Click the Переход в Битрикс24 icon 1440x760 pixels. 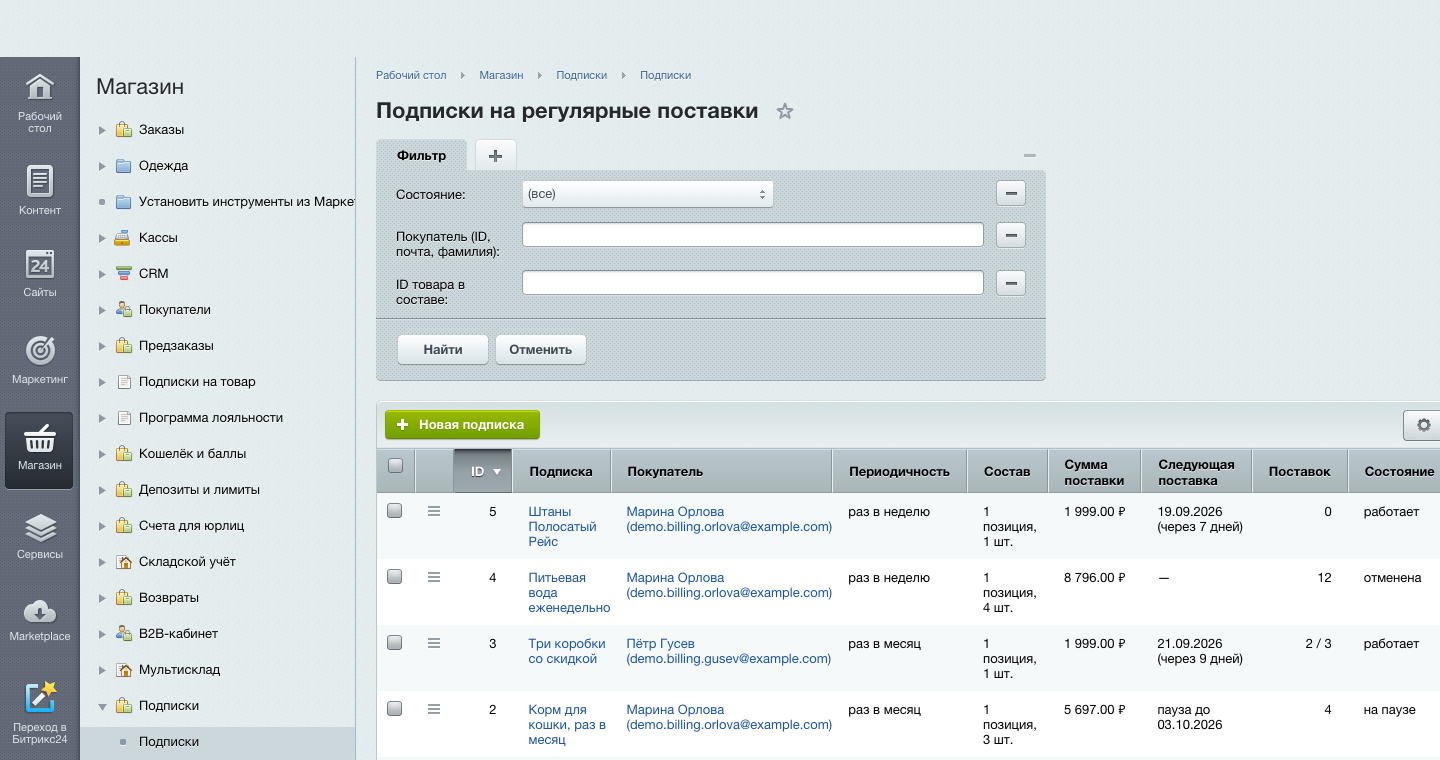click(x=39, y=696)
